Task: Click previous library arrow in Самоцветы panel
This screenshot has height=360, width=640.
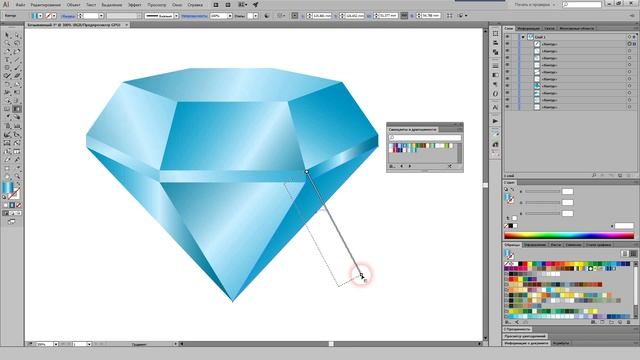Action: point(402,166)
